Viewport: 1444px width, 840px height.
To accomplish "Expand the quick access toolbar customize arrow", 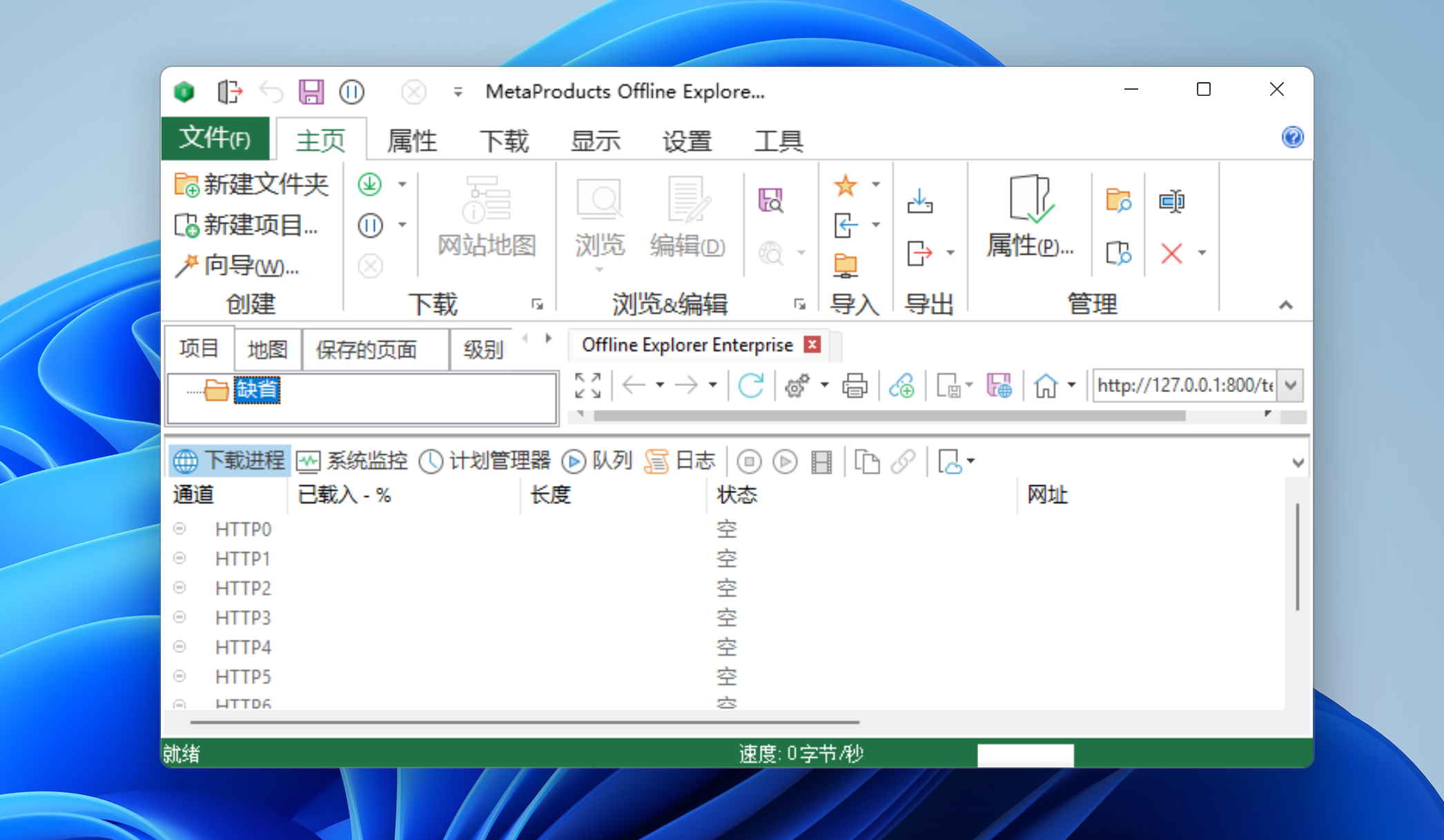I will coord(458,92).
